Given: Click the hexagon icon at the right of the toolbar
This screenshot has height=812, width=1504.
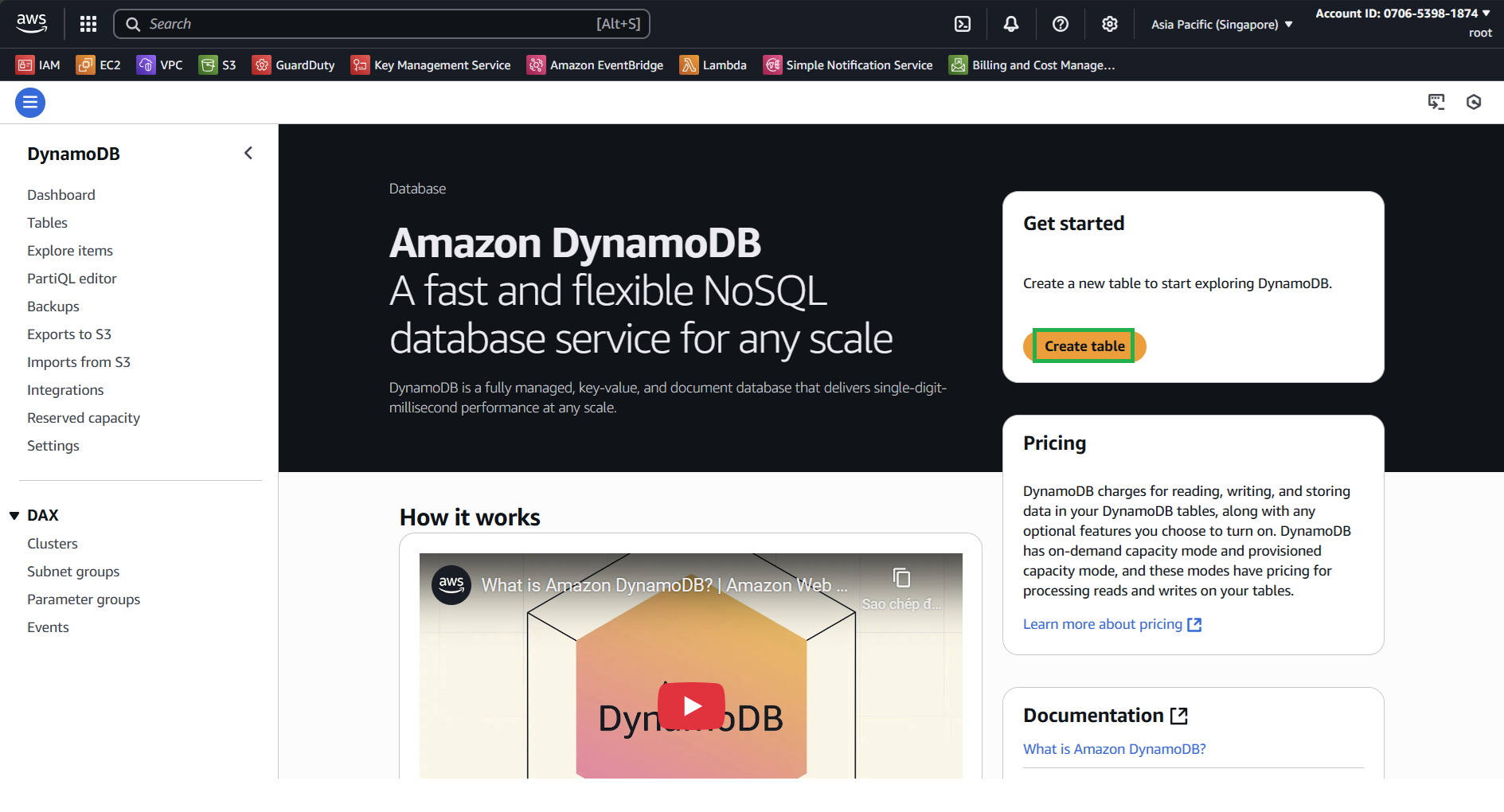Looking at the screenshot, I should 1474,102.
